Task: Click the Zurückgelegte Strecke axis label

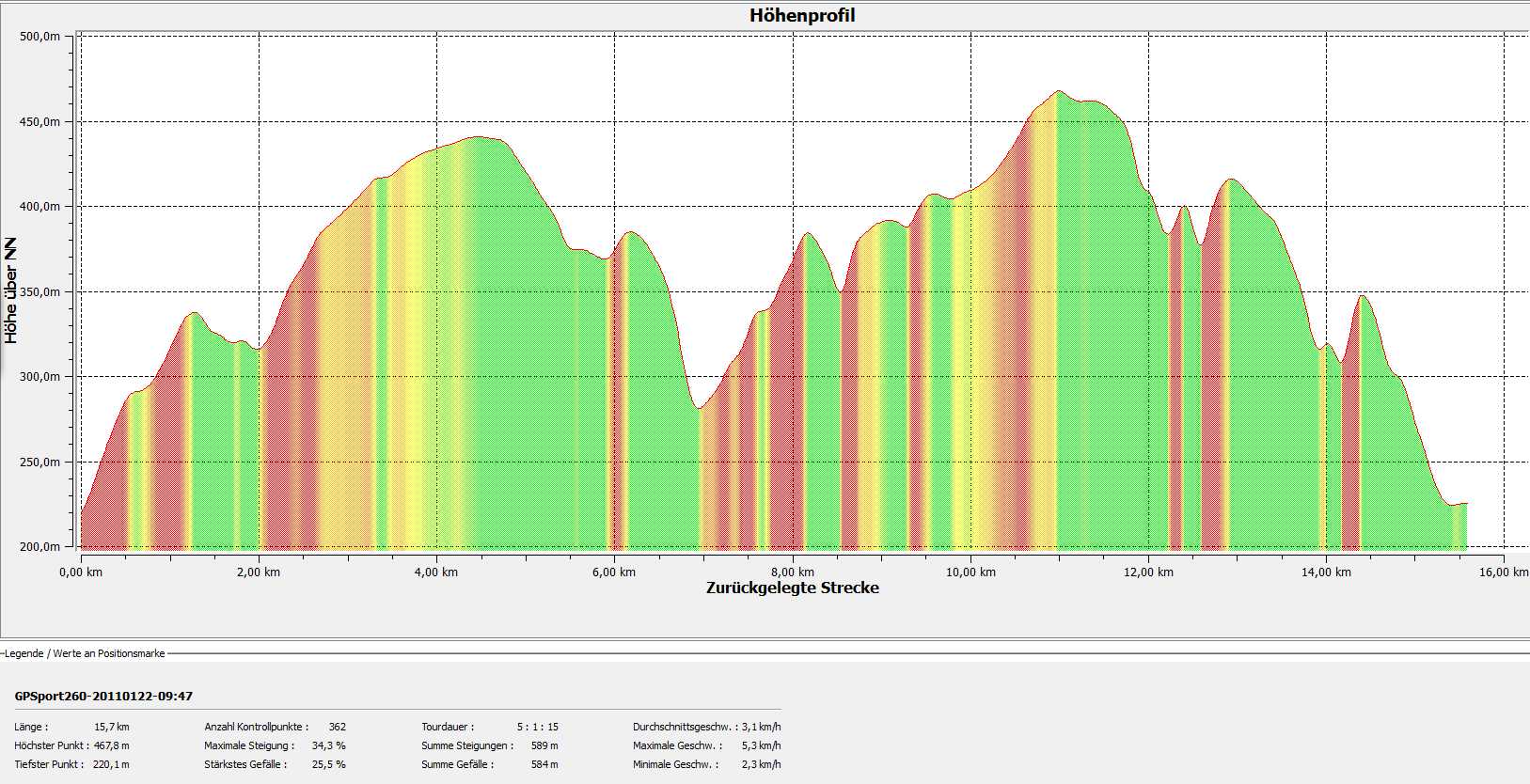Action: (792, 588)
